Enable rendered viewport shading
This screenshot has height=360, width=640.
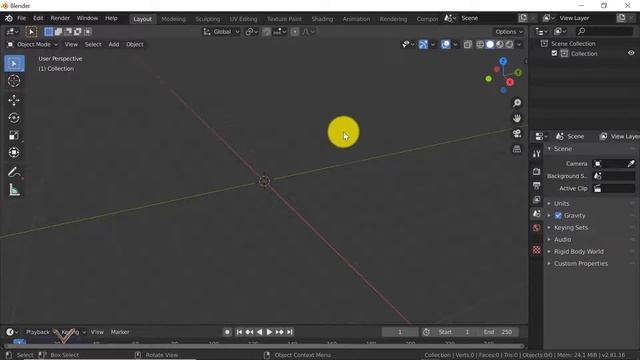coord(509,44)
